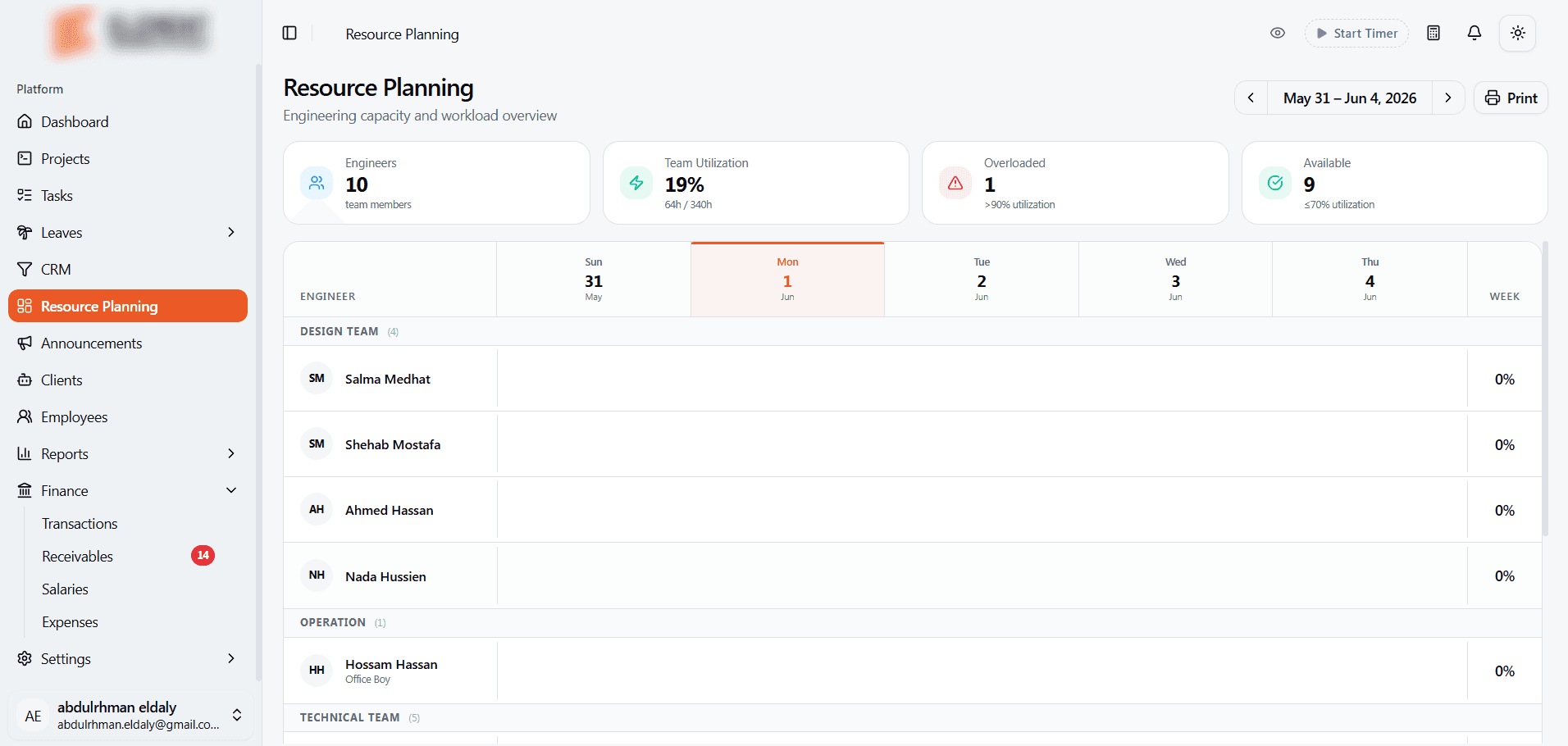Open Receivables under Finance

coord(78,557)
